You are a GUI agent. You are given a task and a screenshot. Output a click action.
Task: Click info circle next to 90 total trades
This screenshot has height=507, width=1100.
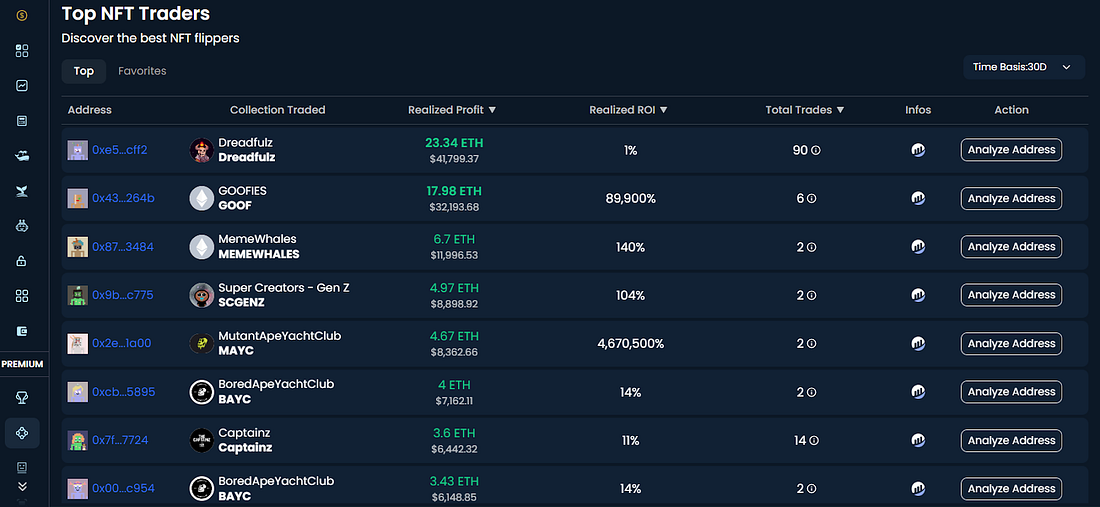click(816, 150)
